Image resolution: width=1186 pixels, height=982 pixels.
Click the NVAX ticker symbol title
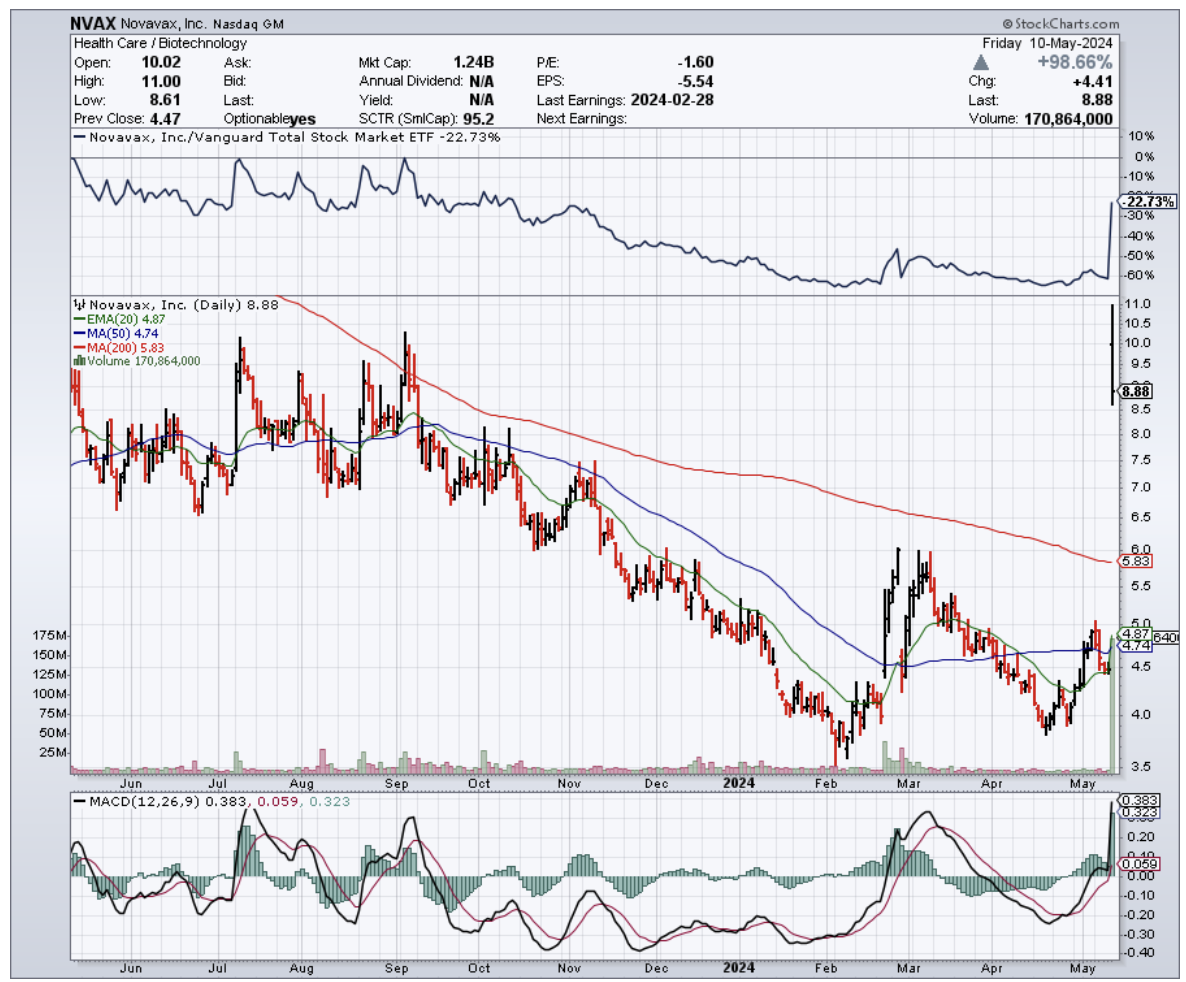92,22
